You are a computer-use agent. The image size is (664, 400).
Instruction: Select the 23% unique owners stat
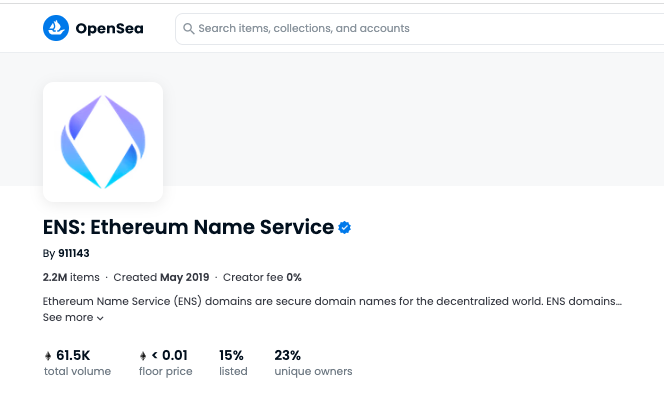tap(313, 363)
